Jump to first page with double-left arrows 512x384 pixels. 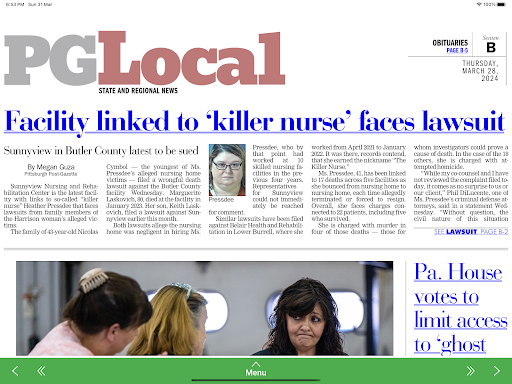click(41, 371)
